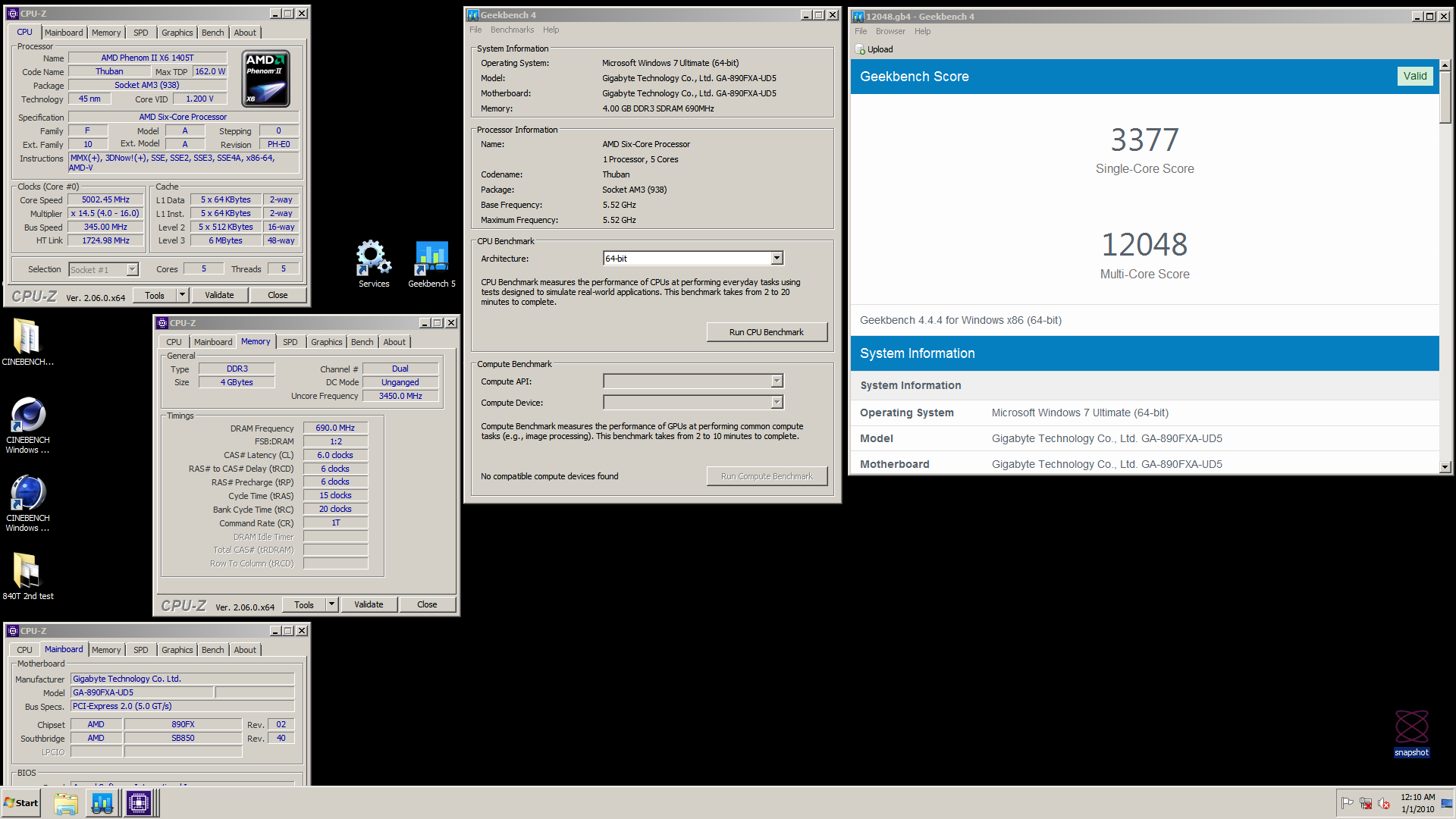This screenshot has width=1456, height=819.
Task: Click the Core Speed 5002.45 MHz value
Action: click(x=105, y=199)
